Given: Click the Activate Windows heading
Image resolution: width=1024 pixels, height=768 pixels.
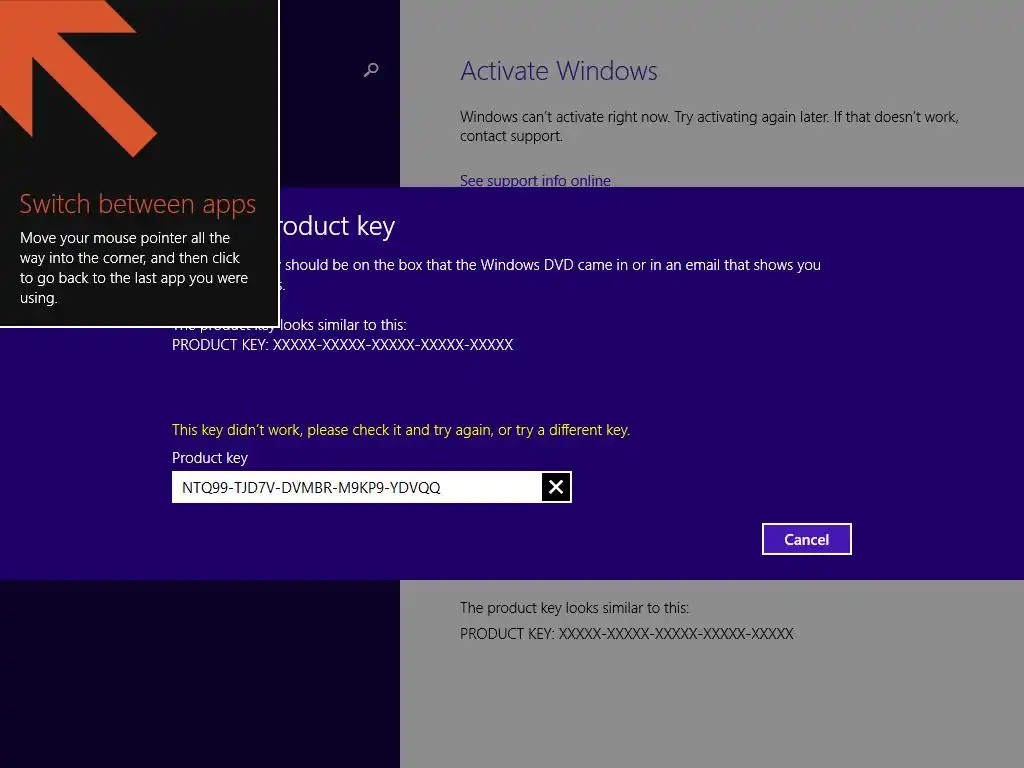Looking at the screenshot, I should pyautogui.click(x=559, y=71).
